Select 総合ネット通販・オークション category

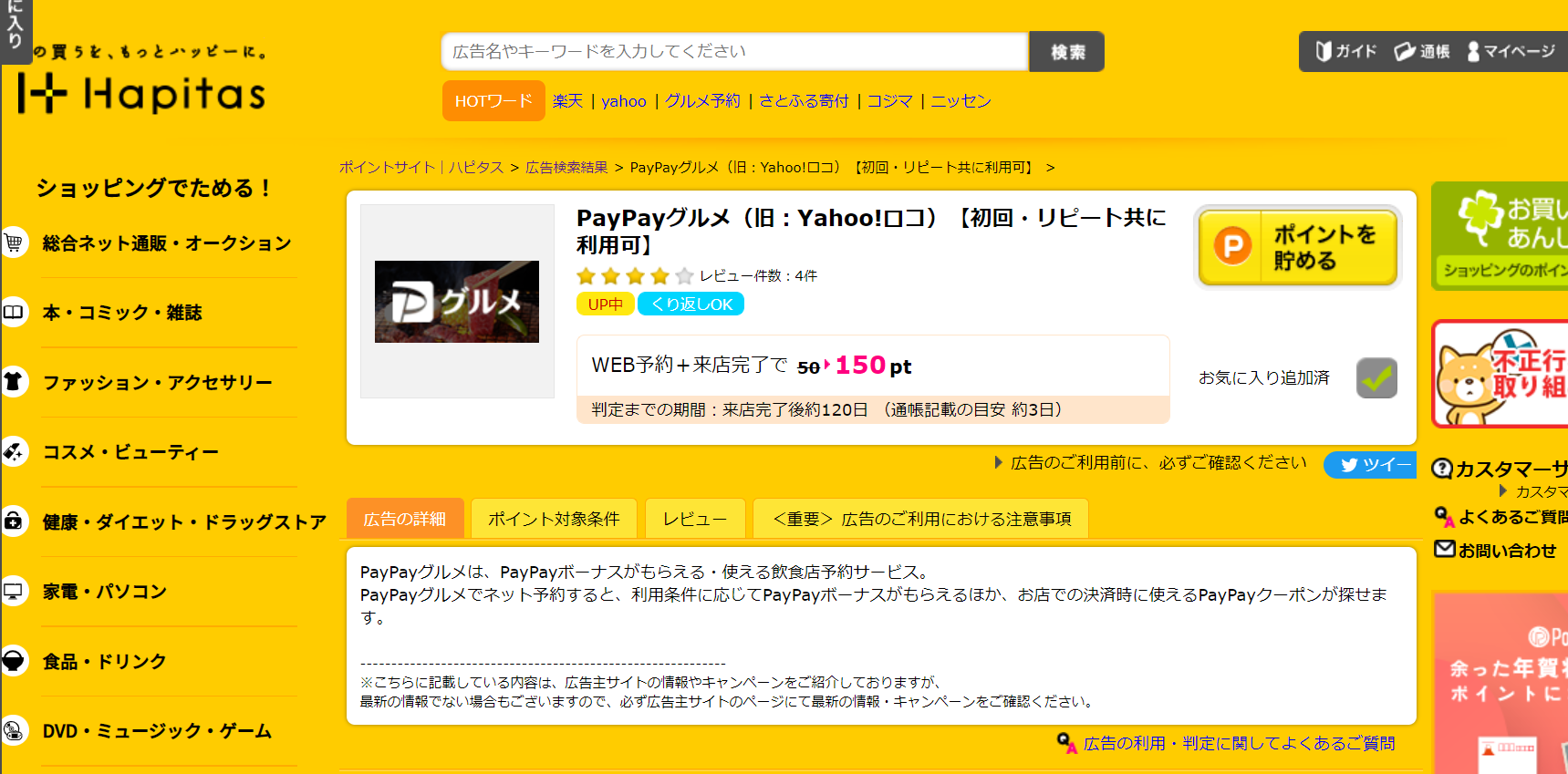click(167, 243)
